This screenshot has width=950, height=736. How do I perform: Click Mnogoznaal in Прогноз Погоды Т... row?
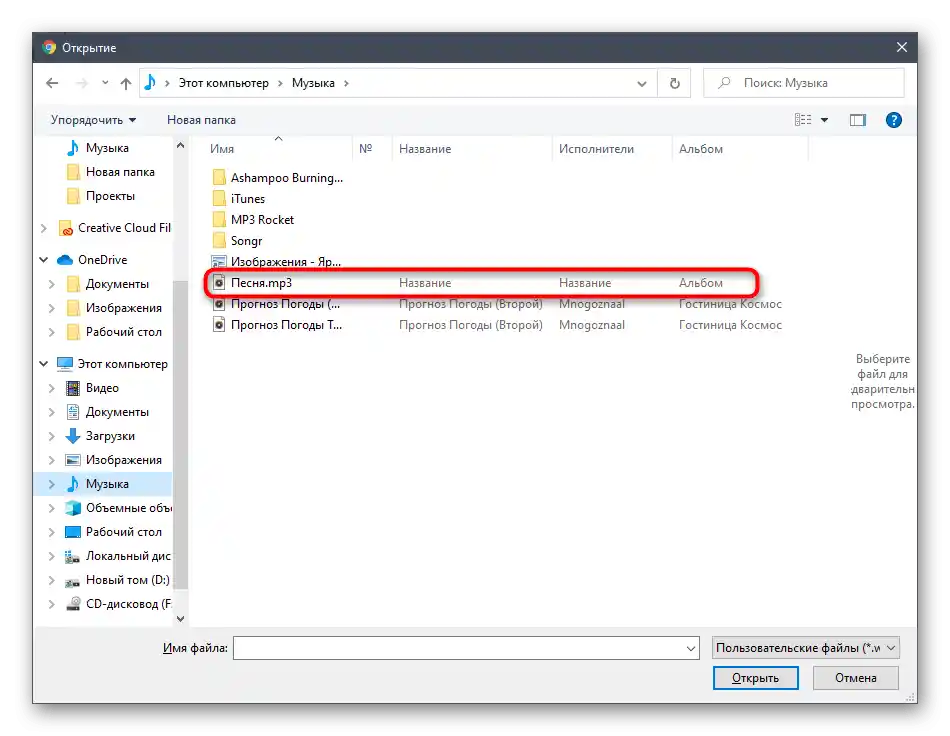(x=591, y=325)
